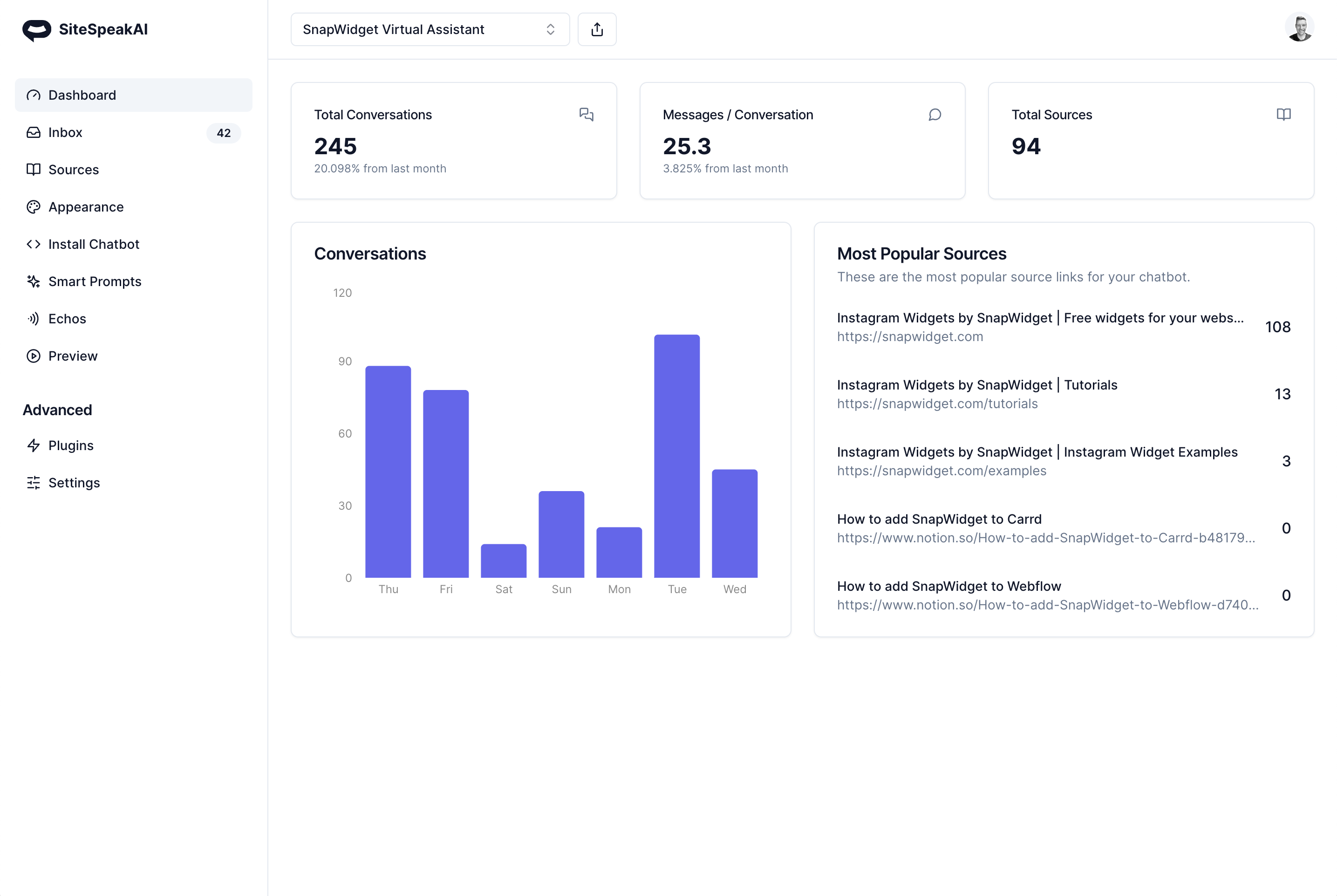Screen dimensions: 1337x896
Task: Go to Inbox in the sidebar
Action: coord(65,133)
